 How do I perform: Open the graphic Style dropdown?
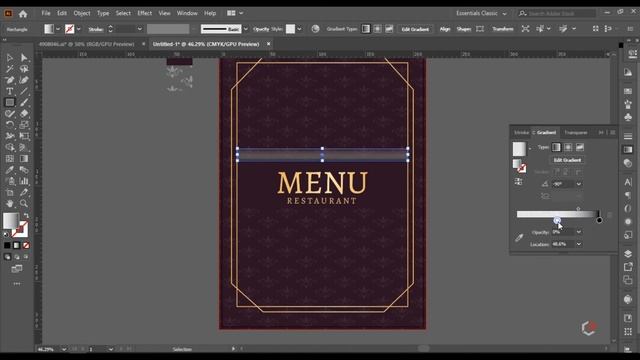299,29
